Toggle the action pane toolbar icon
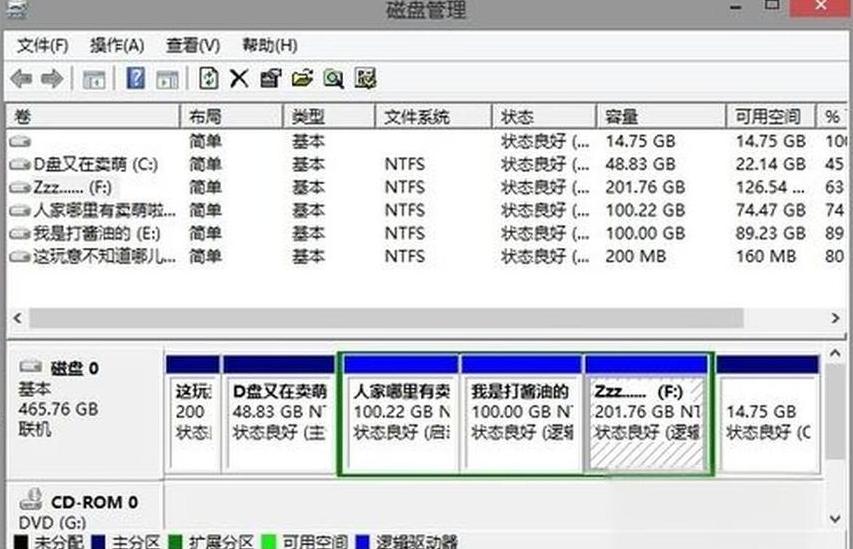853x549 pixels. pos(167,79)
